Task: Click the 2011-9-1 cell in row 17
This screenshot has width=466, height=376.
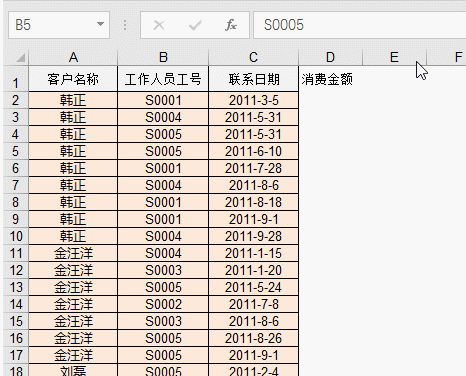Action: [x=253, y=355]
